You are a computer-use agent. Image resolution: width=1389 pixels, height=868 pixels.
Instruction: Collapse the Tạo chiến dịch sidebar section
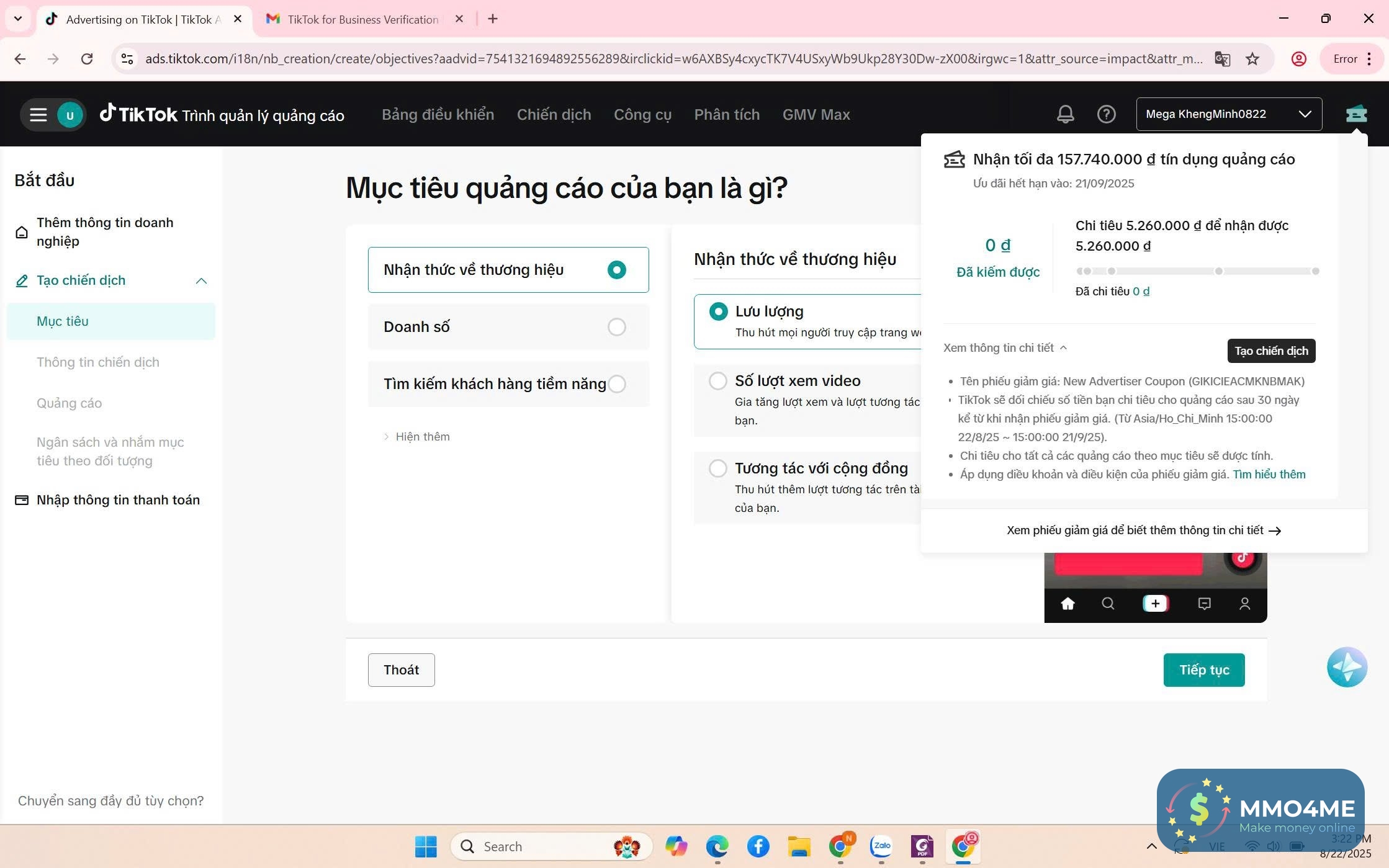200,281
